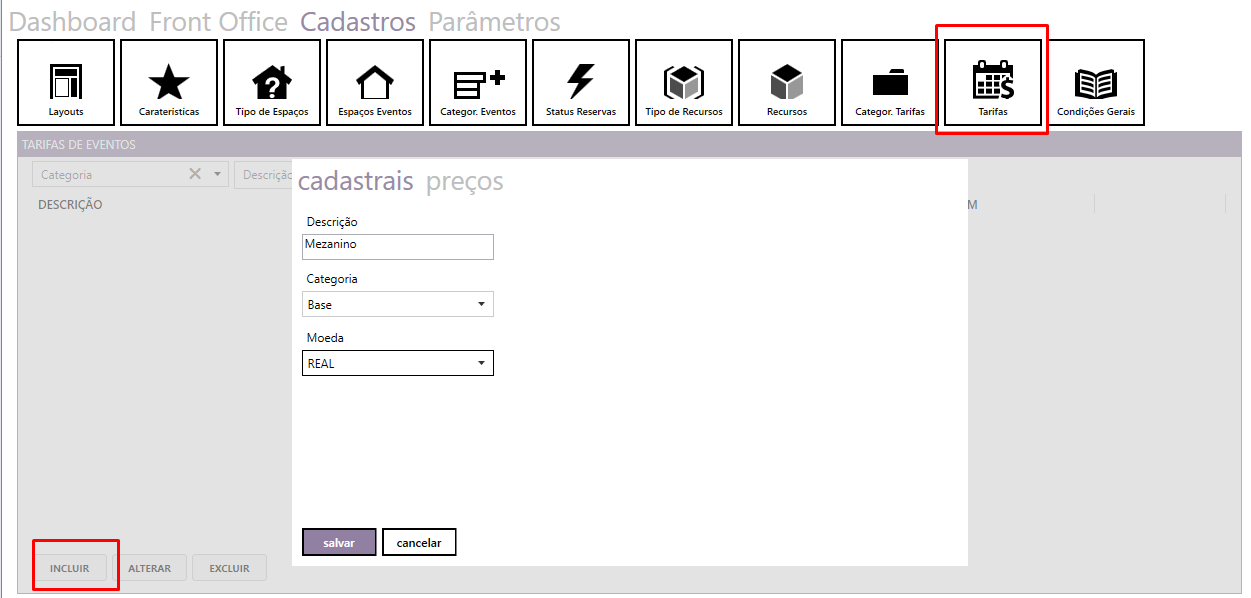
Task: Open the Categoria filter dropdown arrow
Action: coord(217,175)
